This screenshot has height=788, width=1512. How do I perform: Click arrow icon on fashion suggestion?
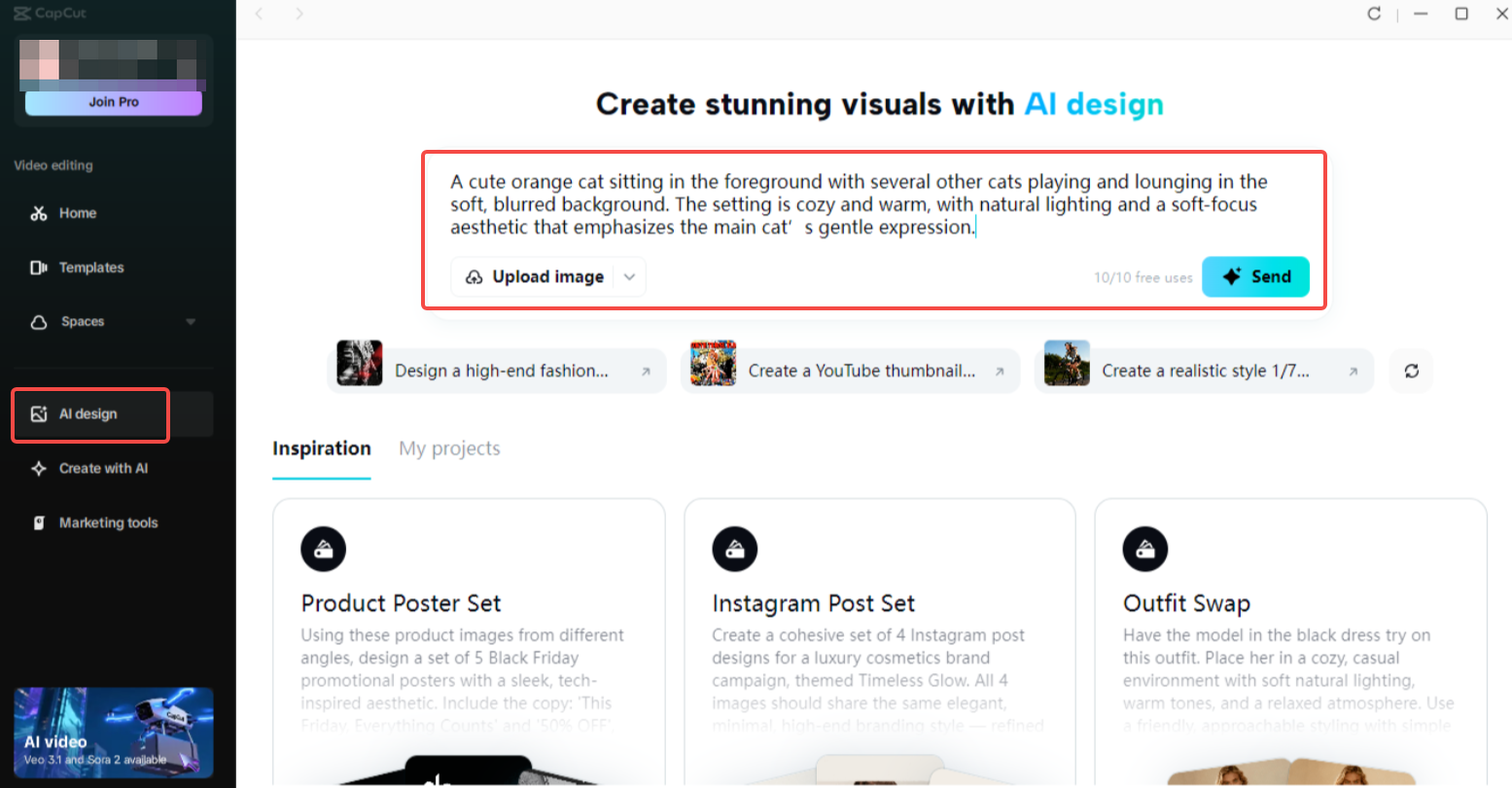[646, 372]
